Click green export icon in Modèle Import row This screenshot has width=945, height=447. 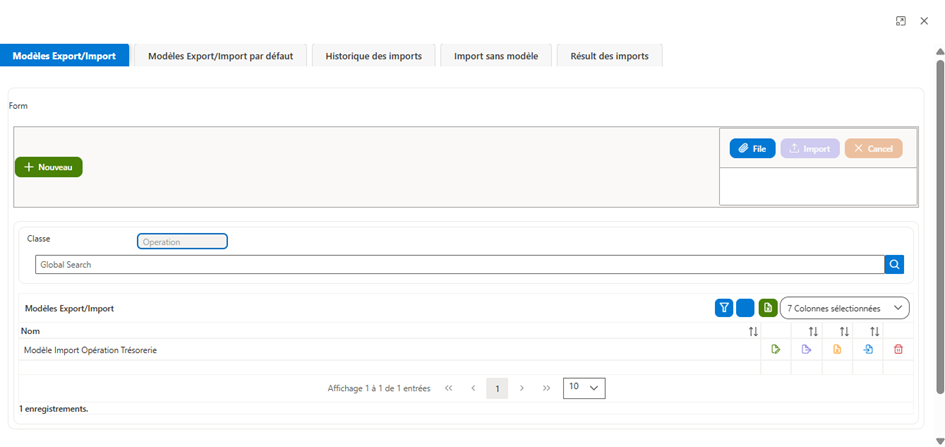(x=776, y=349)
